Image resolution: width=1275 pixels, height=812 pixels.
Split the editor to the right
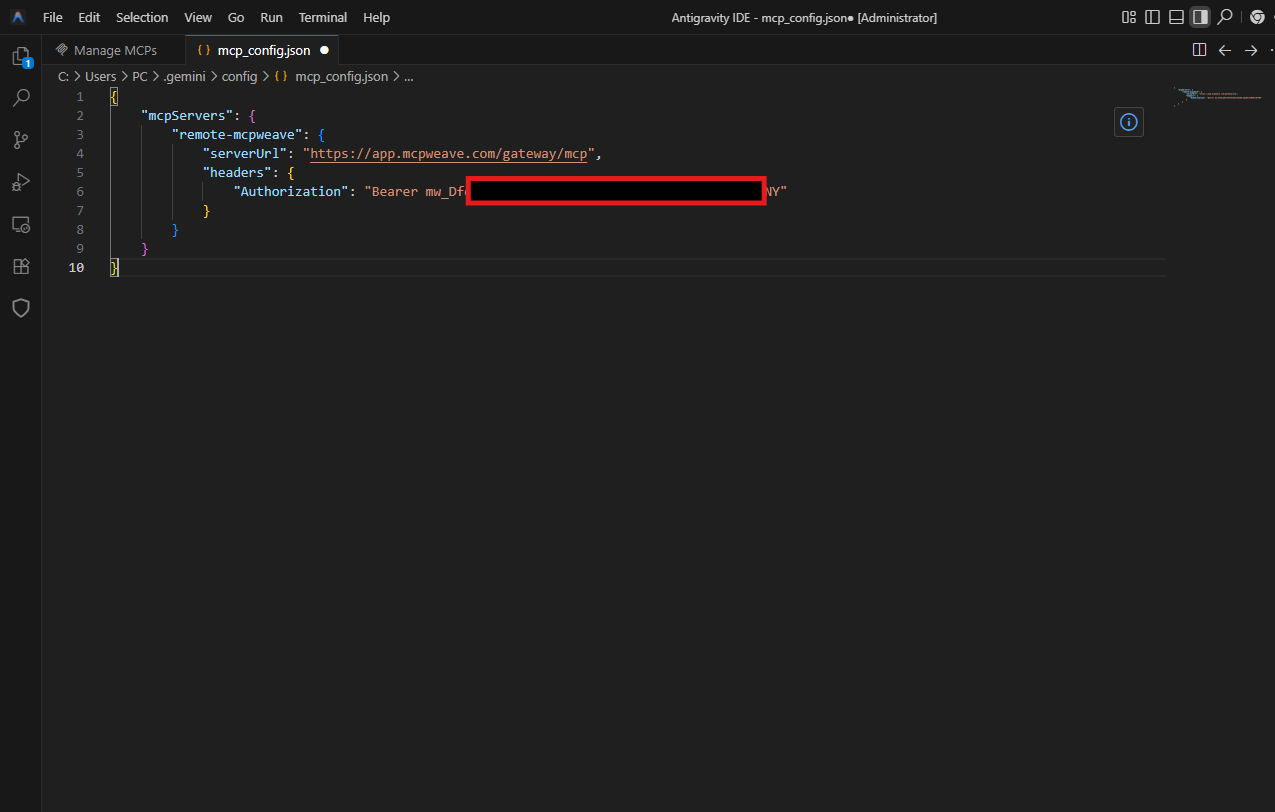click(x=1199, y=50)
